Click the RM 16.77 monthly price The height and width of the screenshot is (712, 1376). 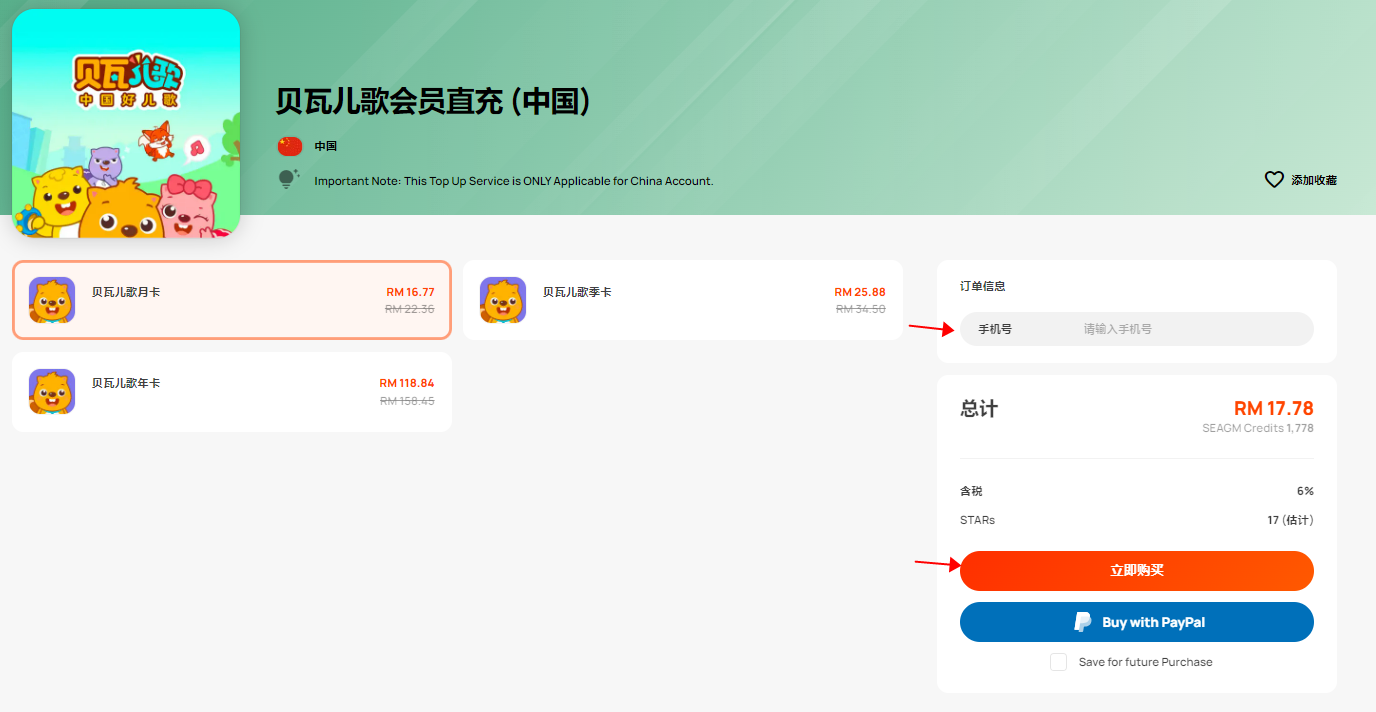(x=410, y=292)
